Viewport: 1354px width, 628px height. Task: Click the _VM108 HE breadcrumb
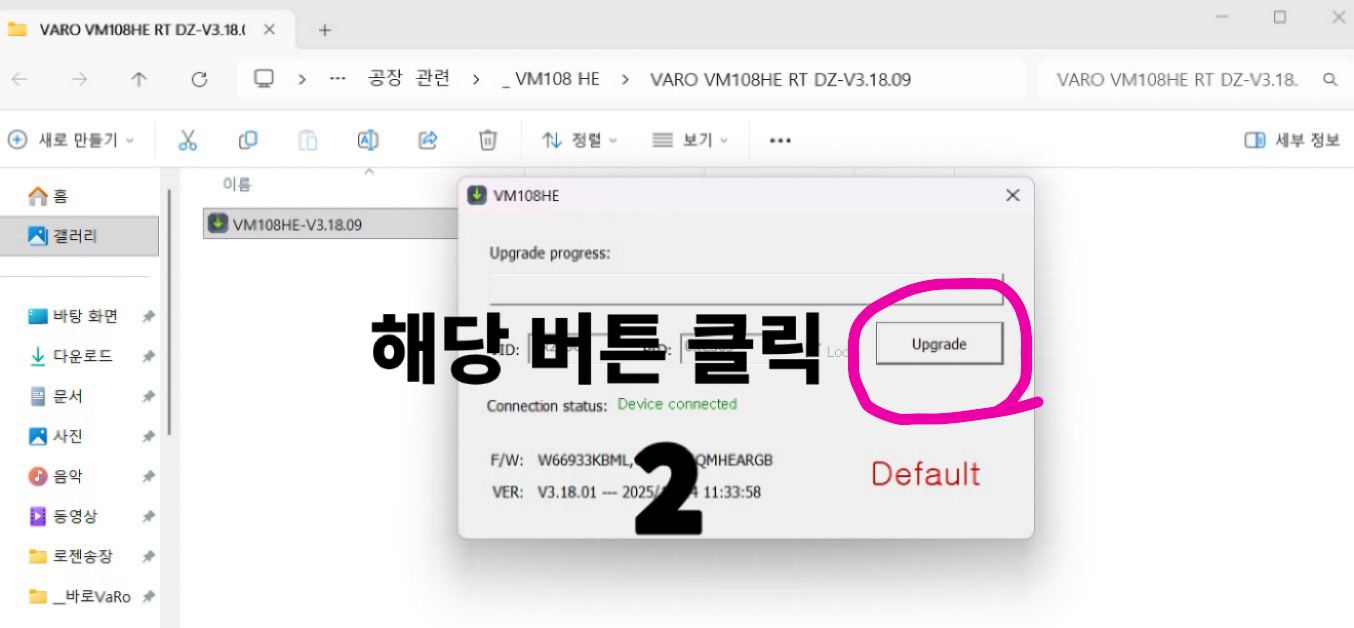coord(550,78)
